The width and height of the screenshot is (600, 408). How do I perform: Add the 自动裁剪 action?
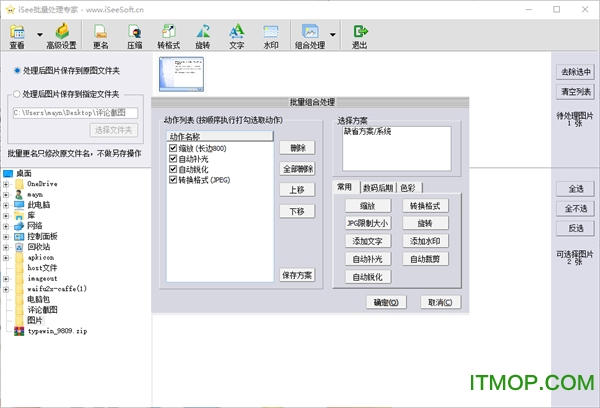tap(425, 259)
